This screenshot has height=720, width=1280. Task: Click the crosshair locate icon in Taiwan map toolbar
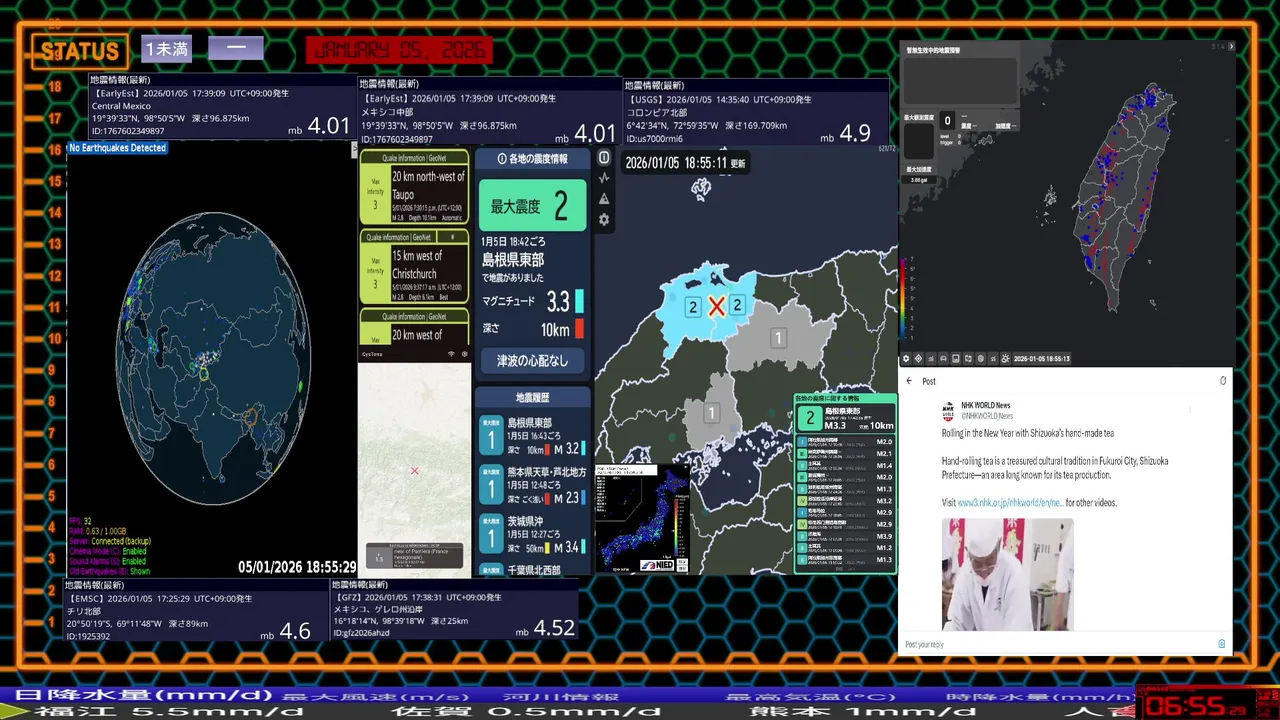[x=919, y=358]
